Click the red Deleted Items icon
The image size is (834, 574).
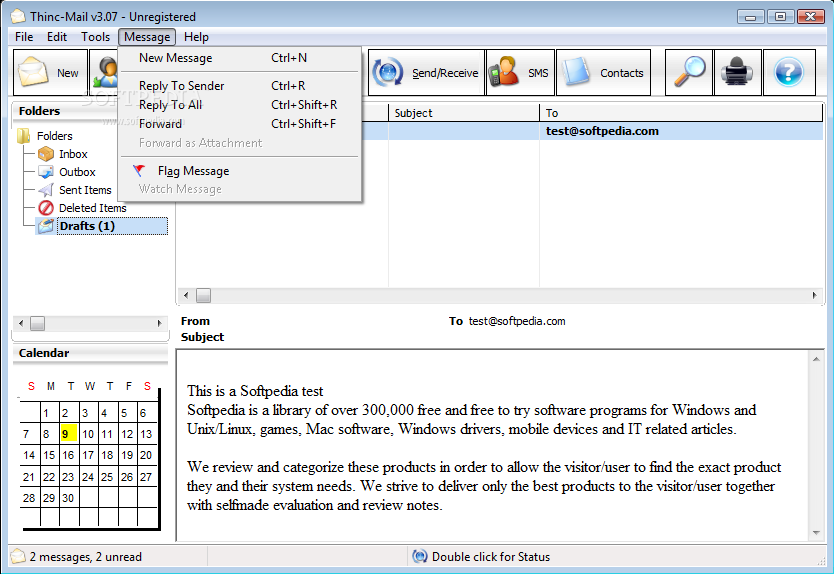[x=46, y=208]
